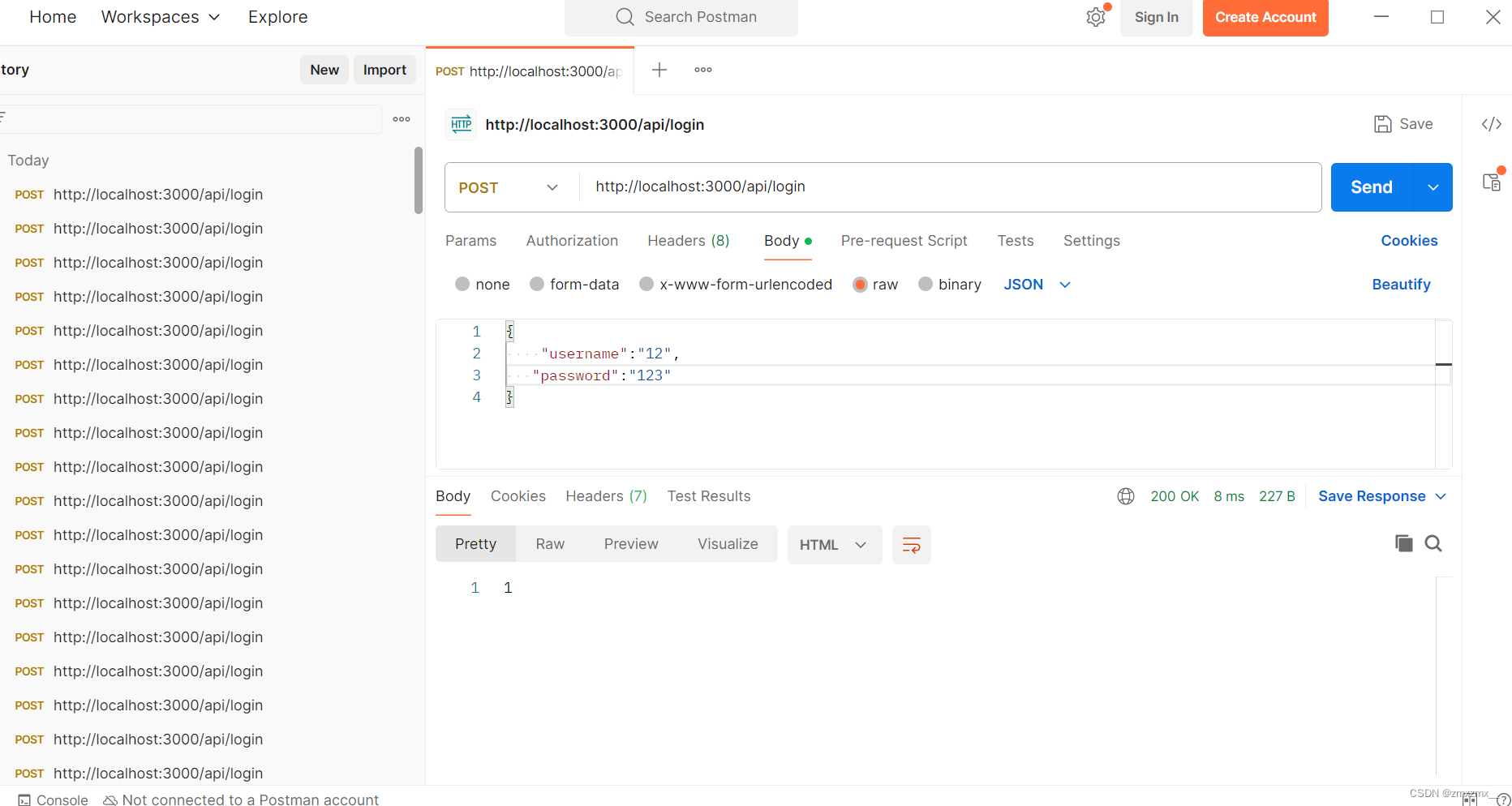The width and height of the screenshot is (1512, 806).
Task: Switch response view to Preview
Action: point(631,544)
